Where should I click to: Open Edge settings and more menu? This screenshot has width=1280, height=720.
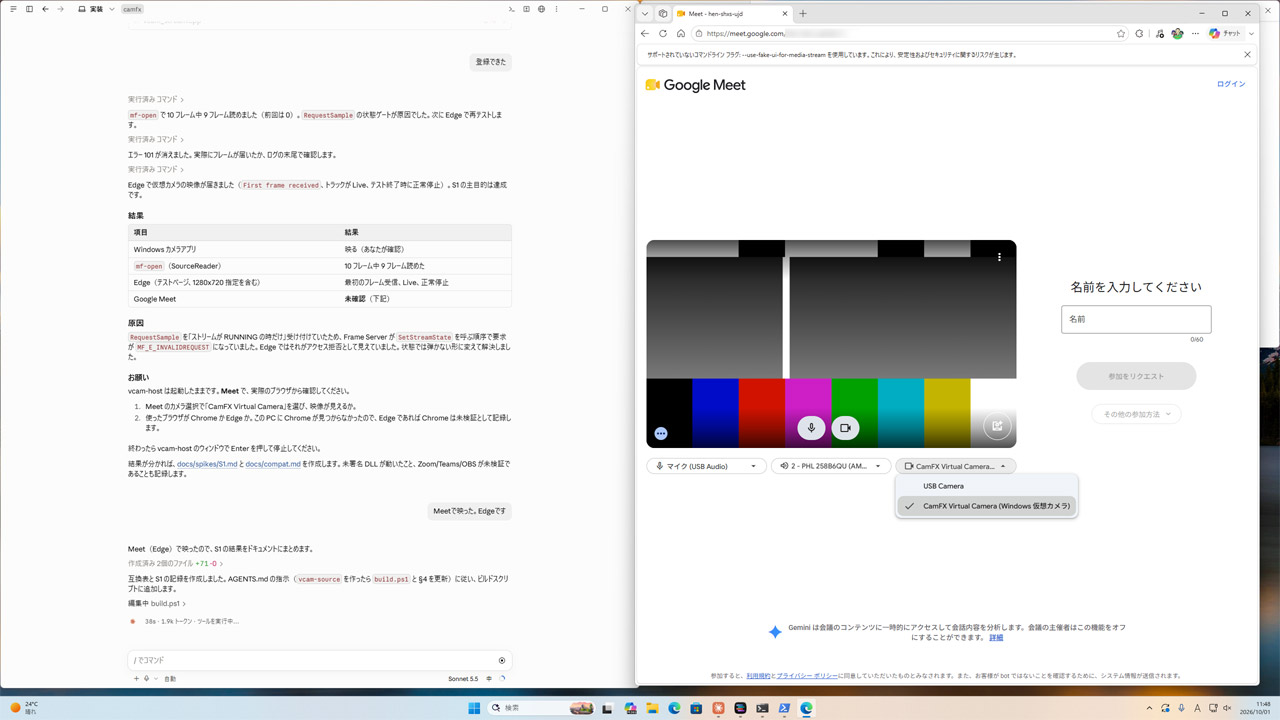click(x=1195, y=34)
